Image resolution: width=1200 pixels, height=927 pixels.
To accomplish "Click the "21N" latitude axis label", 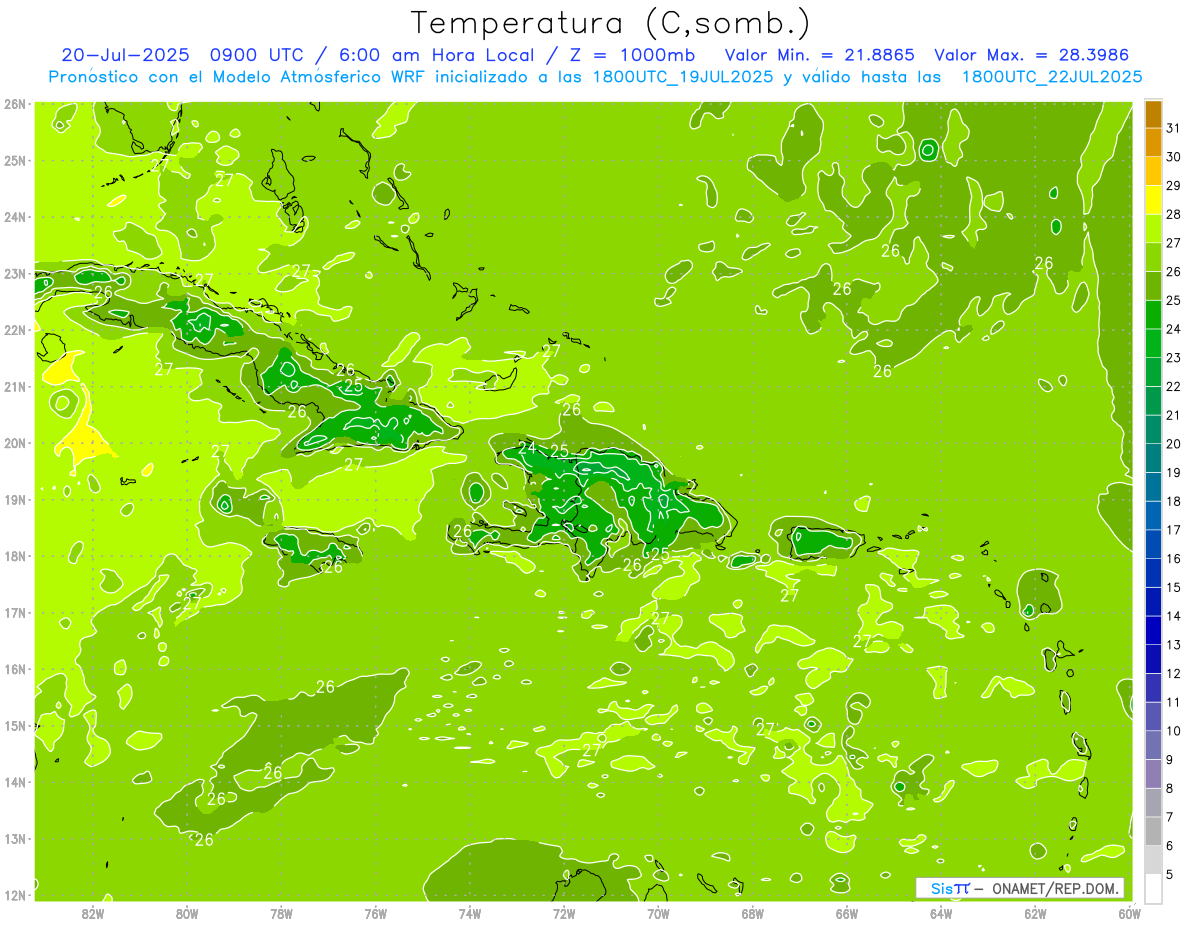I will click(15, 387).
